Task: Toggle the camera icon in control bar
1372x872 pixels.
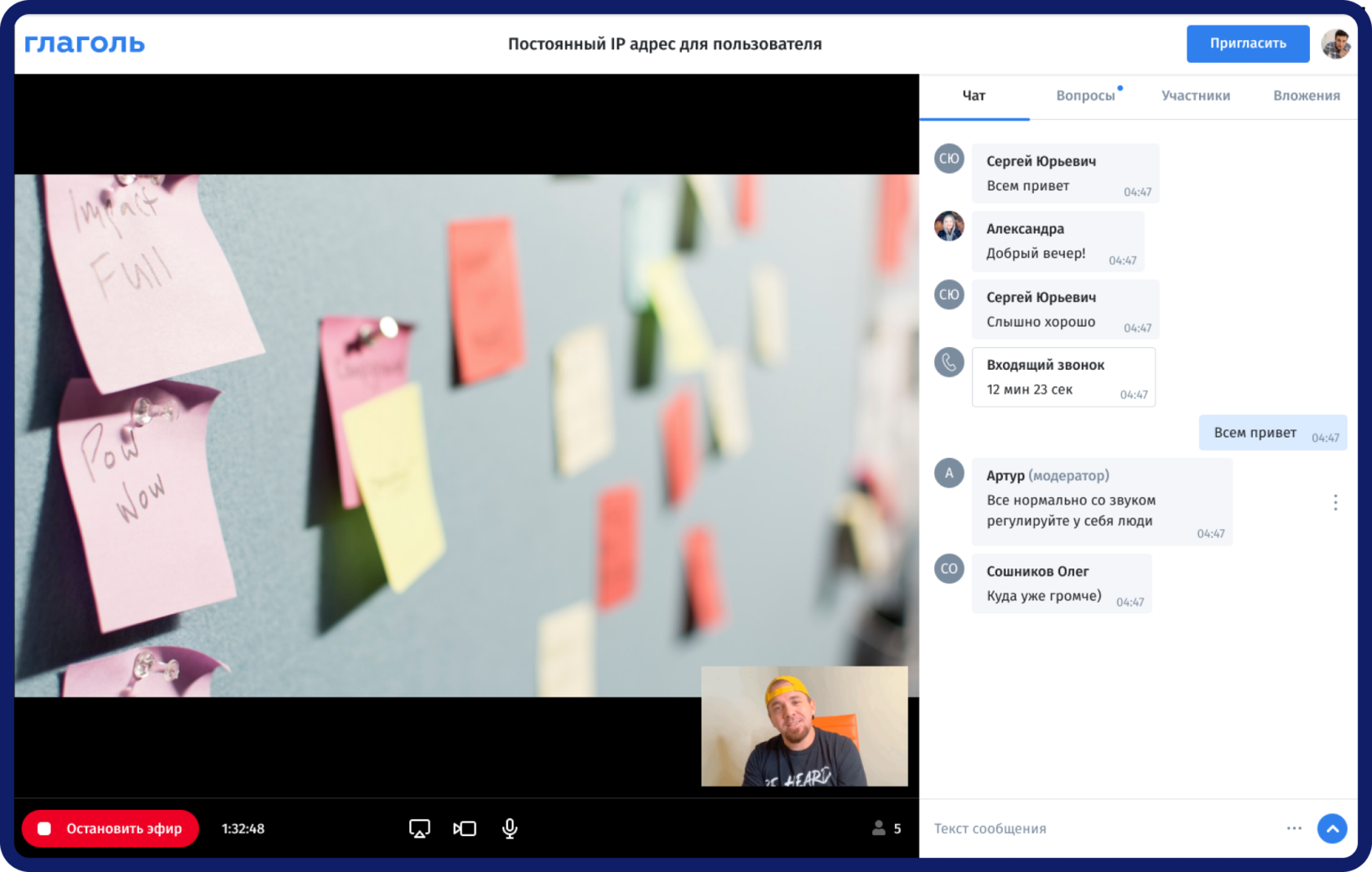Action: point(465,829)
